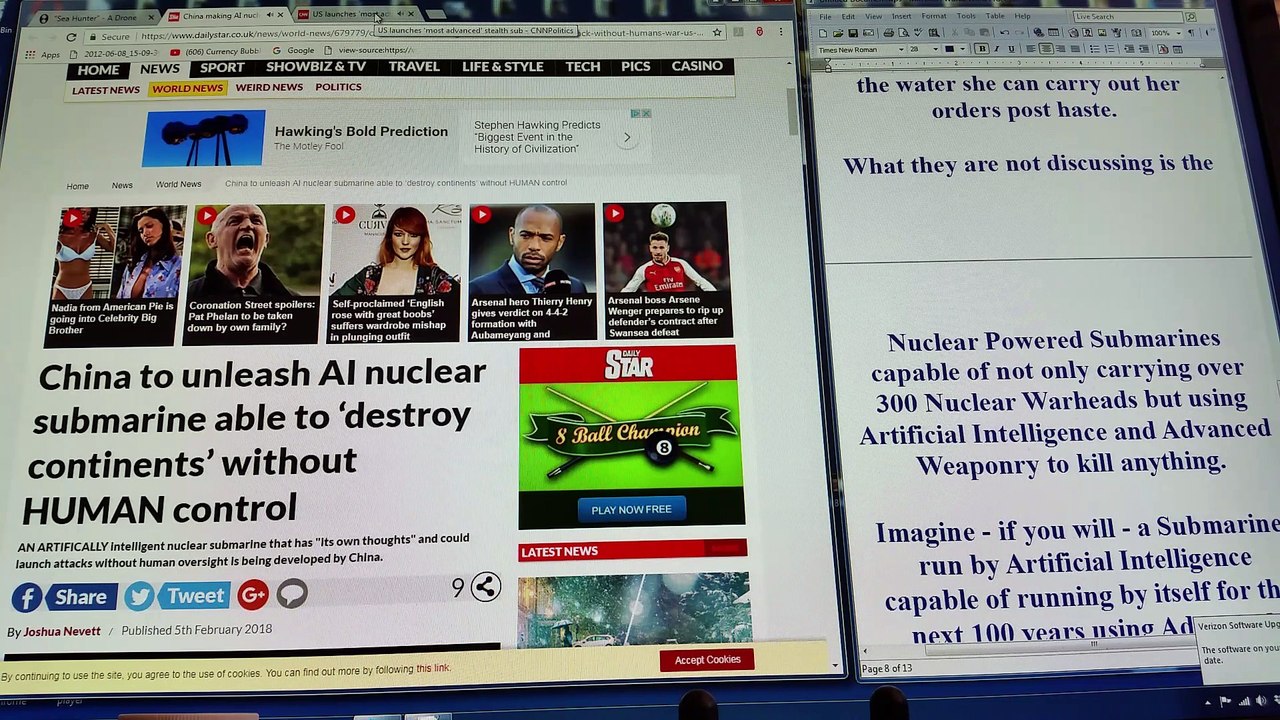Open the File menu in word processor
Screen dimensions: 1280x720
pyautogui.click(x=825, y=17)
